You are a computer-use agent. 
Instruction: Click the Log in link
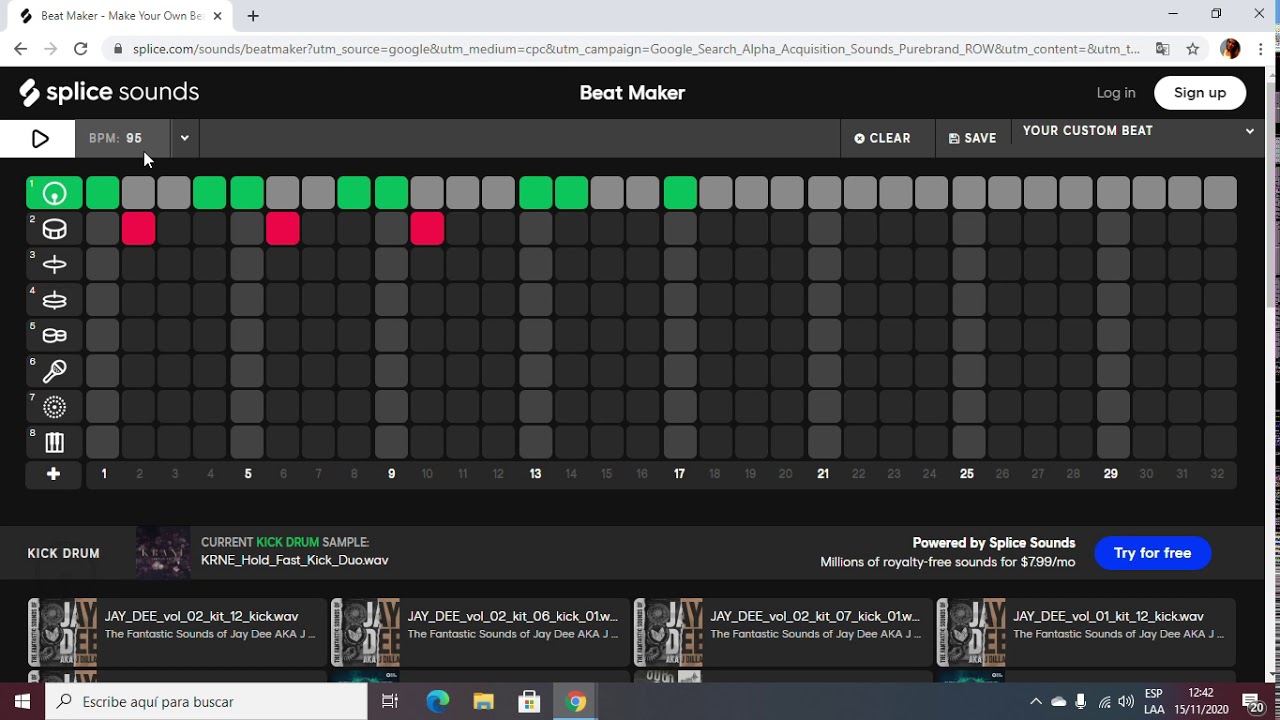[x=1116, y=93]
